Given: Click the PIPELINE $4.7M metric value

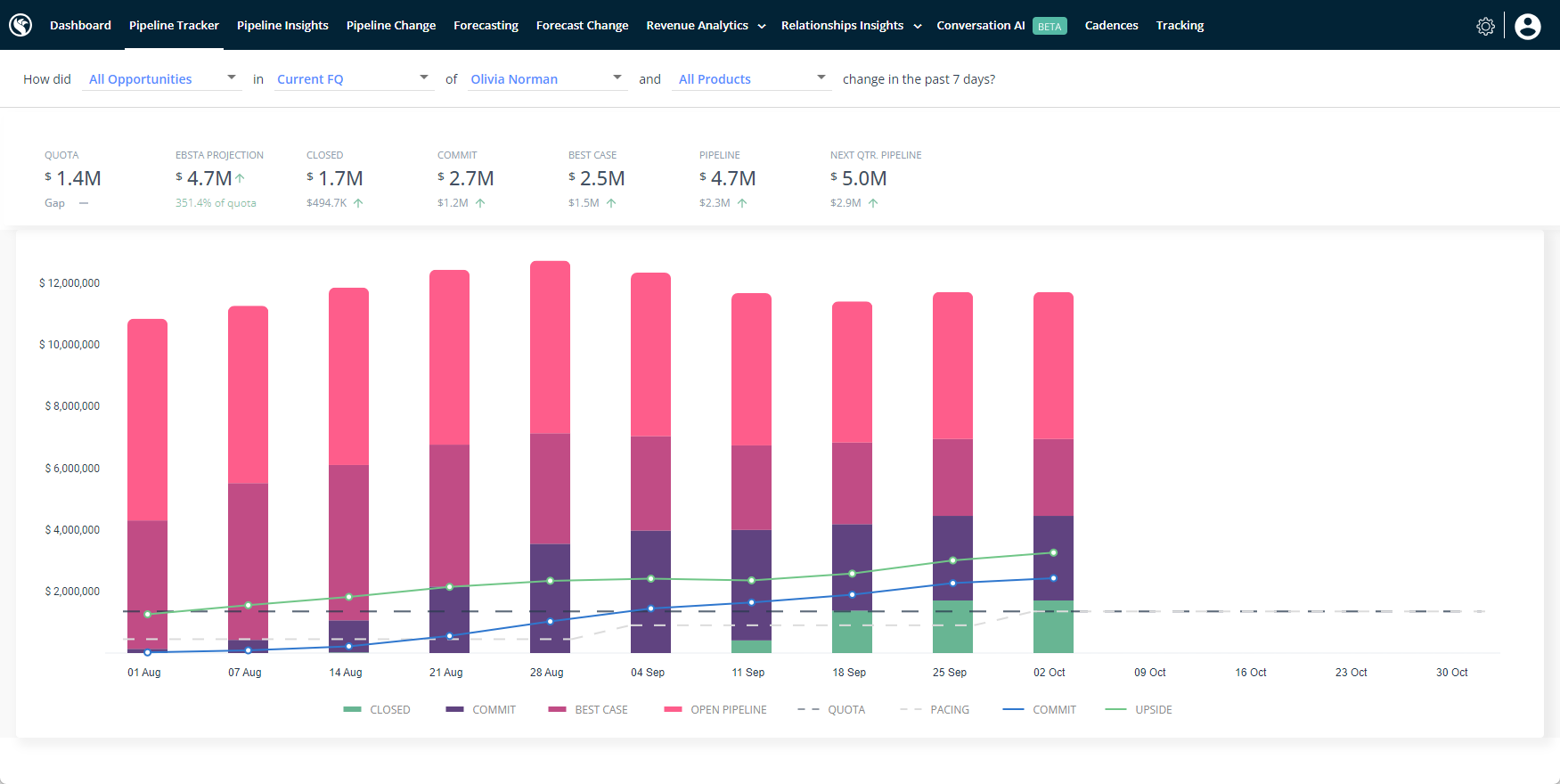Looking at the screenshot, I should 728,178.
